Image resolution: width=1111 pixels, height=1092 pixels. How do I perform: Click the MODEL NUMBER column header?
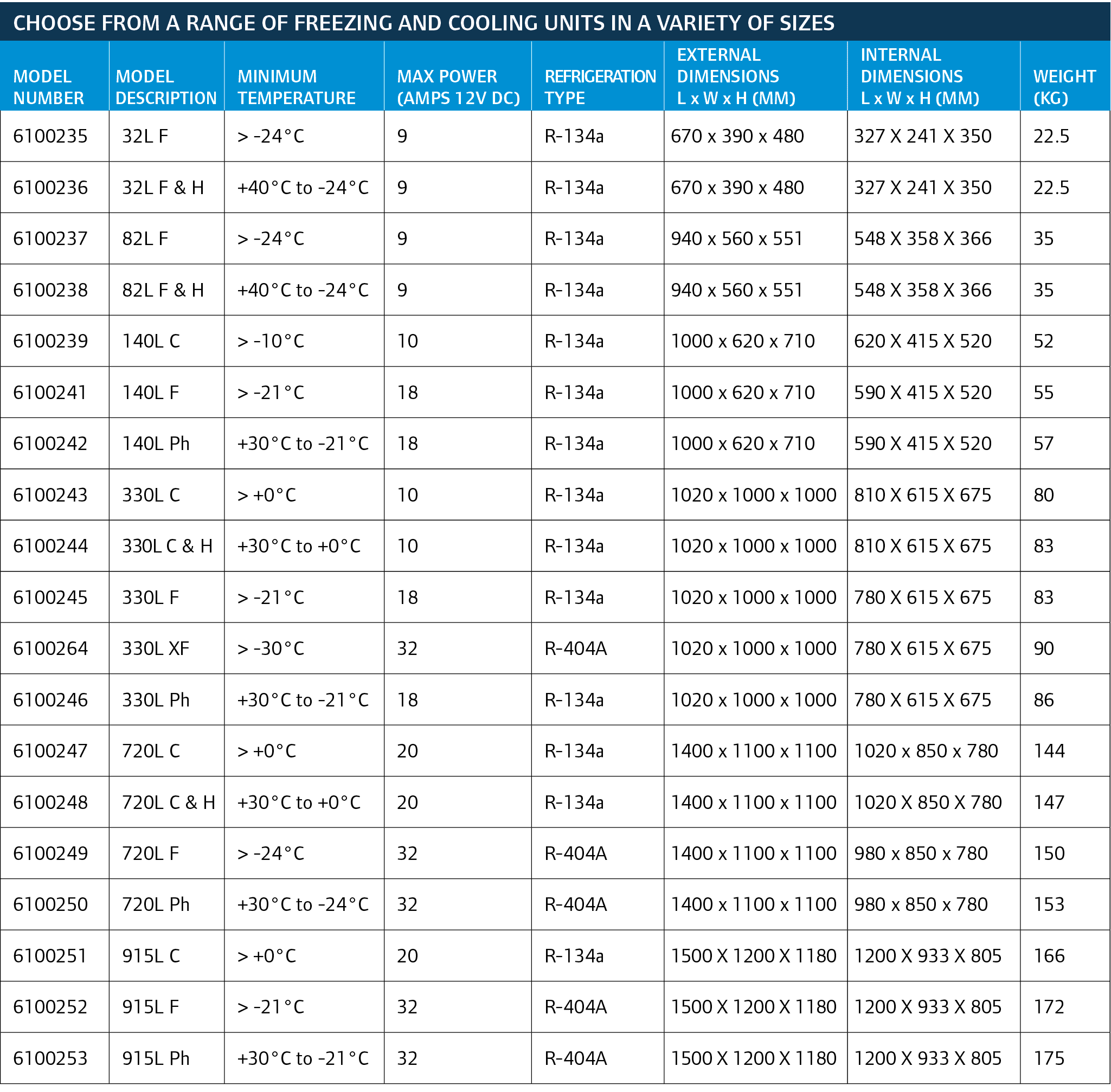point(48,87)
